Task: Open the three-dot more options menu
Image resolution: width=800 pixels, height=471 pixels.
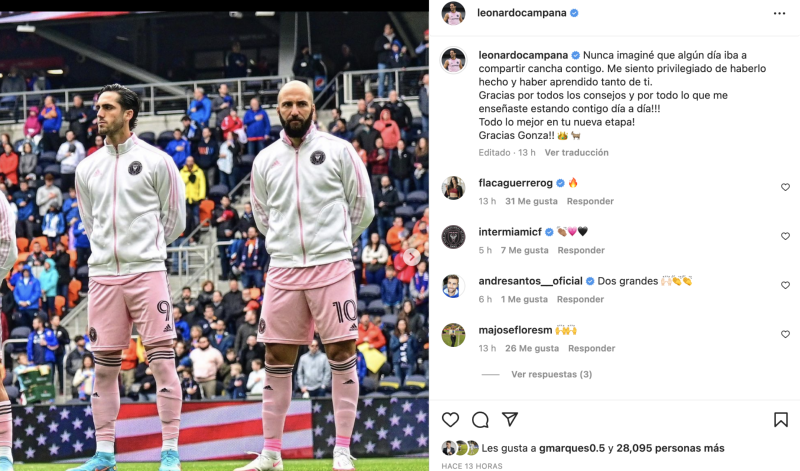Action: [779, 13]
